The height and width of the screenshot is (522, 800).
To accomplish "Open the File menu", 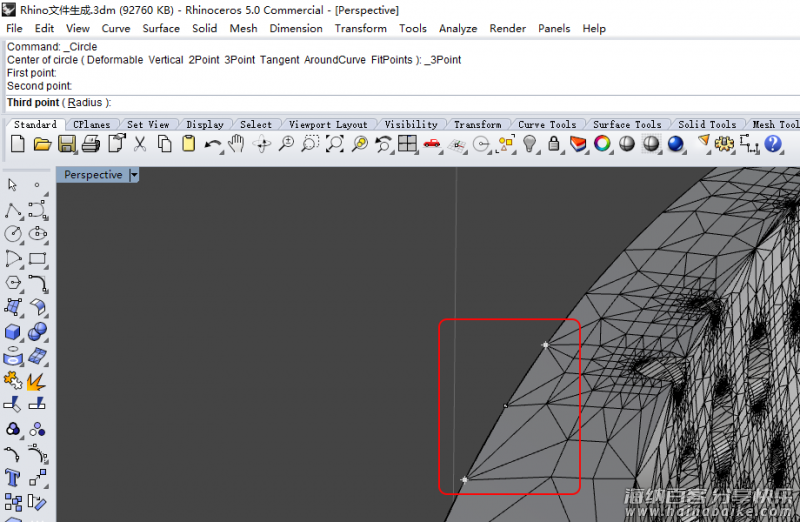I will [x=14, y=29].
